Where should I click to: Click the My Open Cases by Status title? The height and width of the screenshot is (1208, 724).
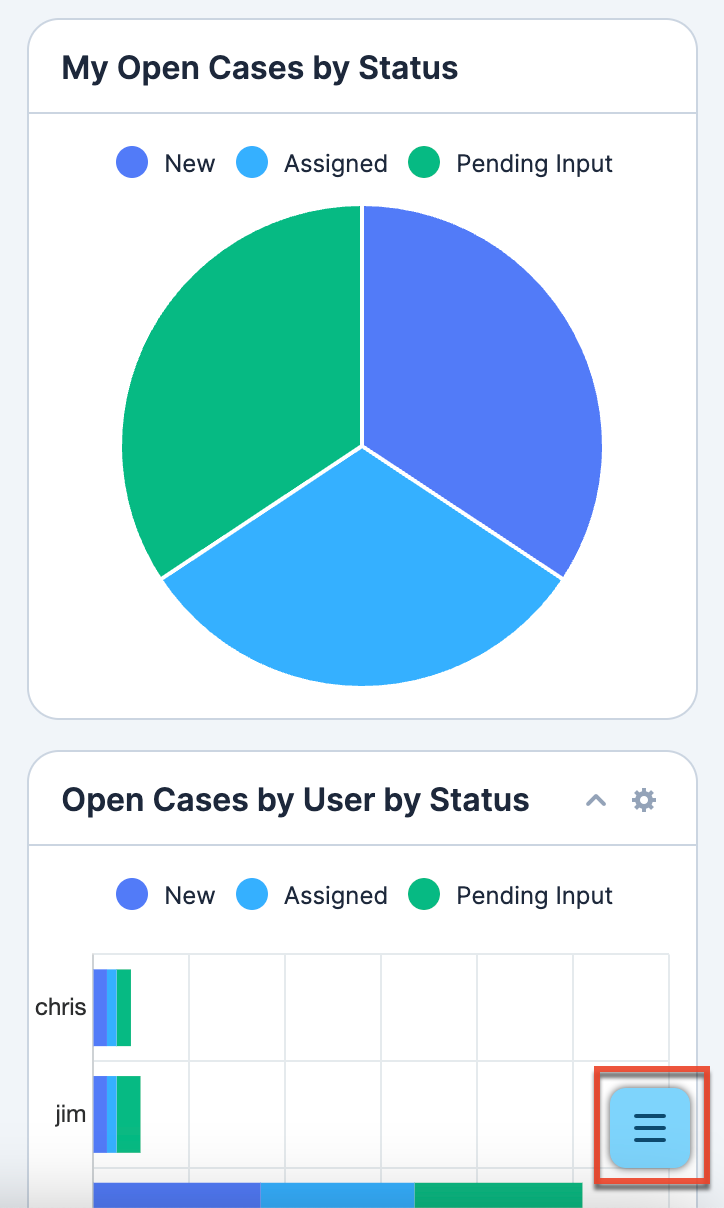(260, 68)
